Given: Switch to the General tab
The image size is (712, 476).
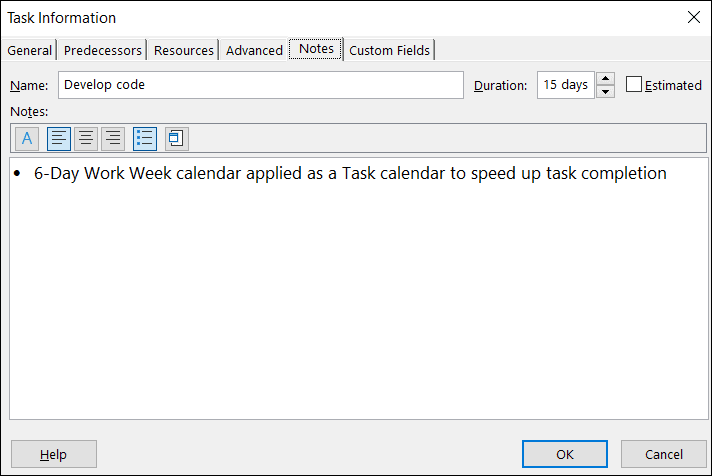Looking at the screenshot, I should coord(30,50).
